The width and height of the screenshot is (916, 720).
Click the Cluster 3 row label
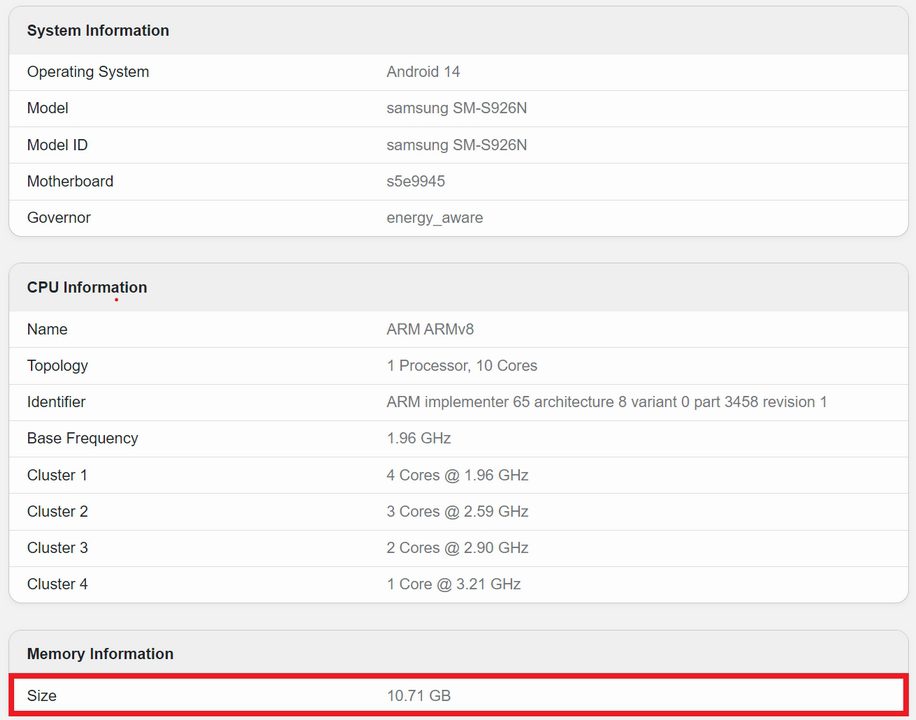click(57, 548)
